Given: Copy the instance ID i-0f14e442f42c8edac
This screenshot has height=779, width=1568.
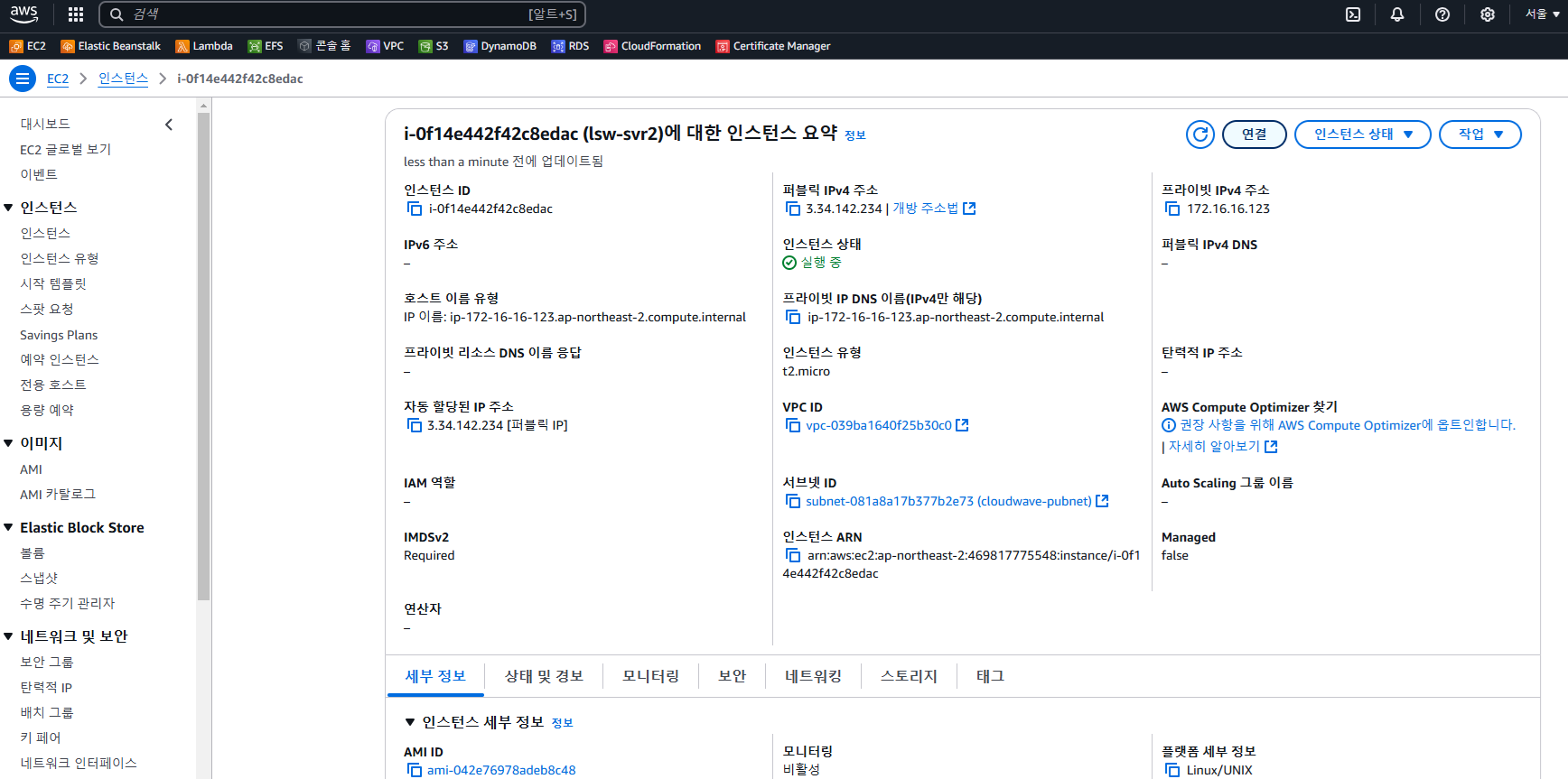Looking at the screenshot, I should point(415,209).
